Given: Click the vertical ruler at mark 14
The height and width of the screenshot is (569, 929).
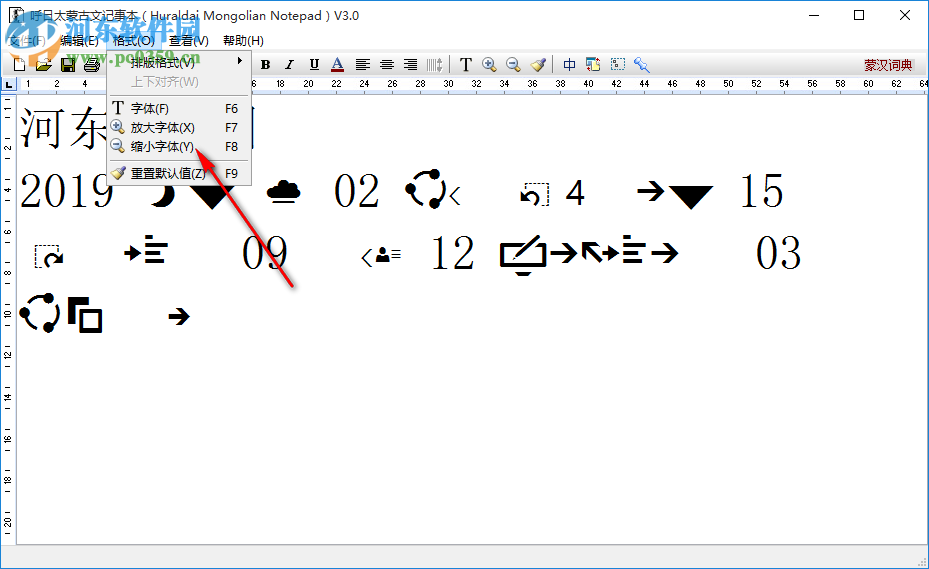Looking at the screenshot, I should (x=7, y=397).
